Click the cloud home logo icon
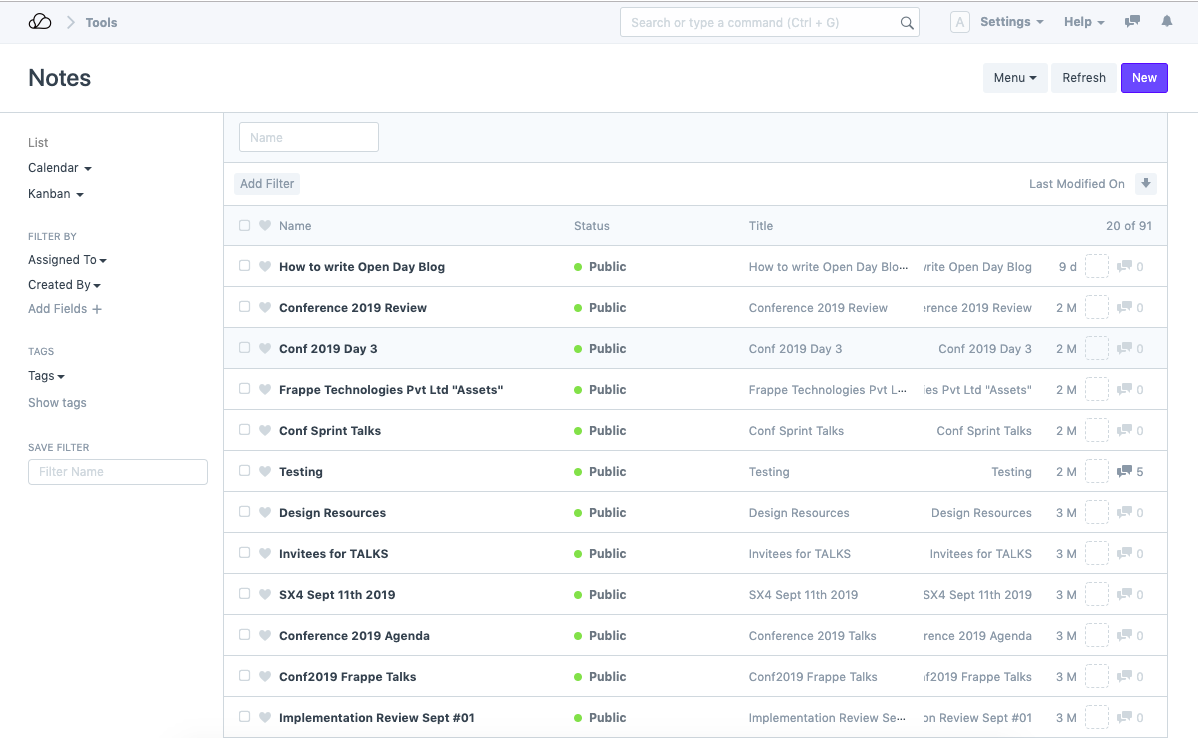Viewport: 1198px width, 738px height. tap(40, 22)
